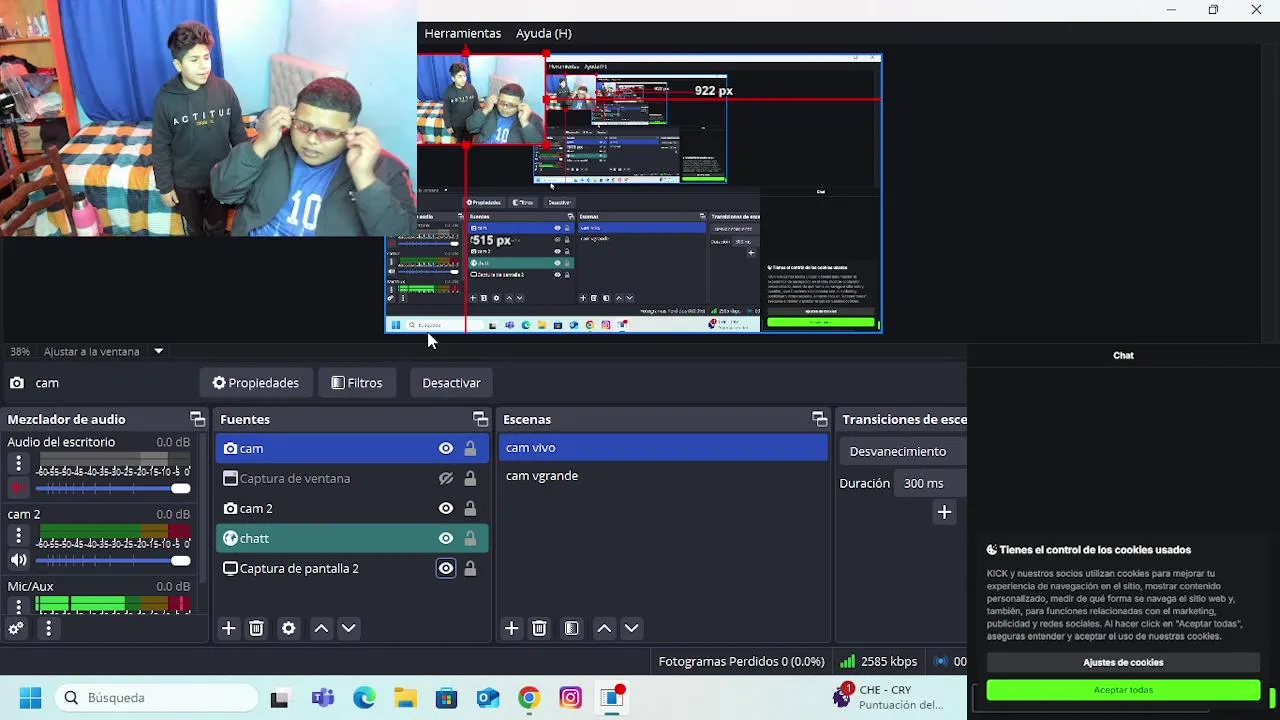Lock the chatt source

(470, 538)
